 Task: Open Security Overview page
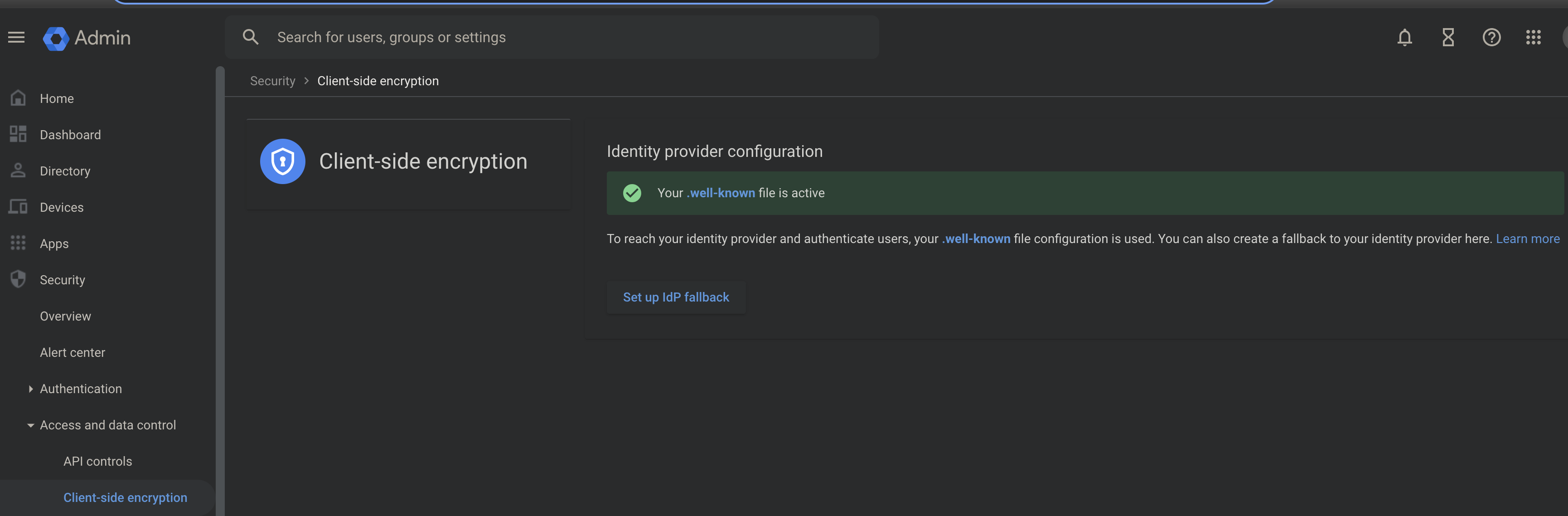point(65,316)
